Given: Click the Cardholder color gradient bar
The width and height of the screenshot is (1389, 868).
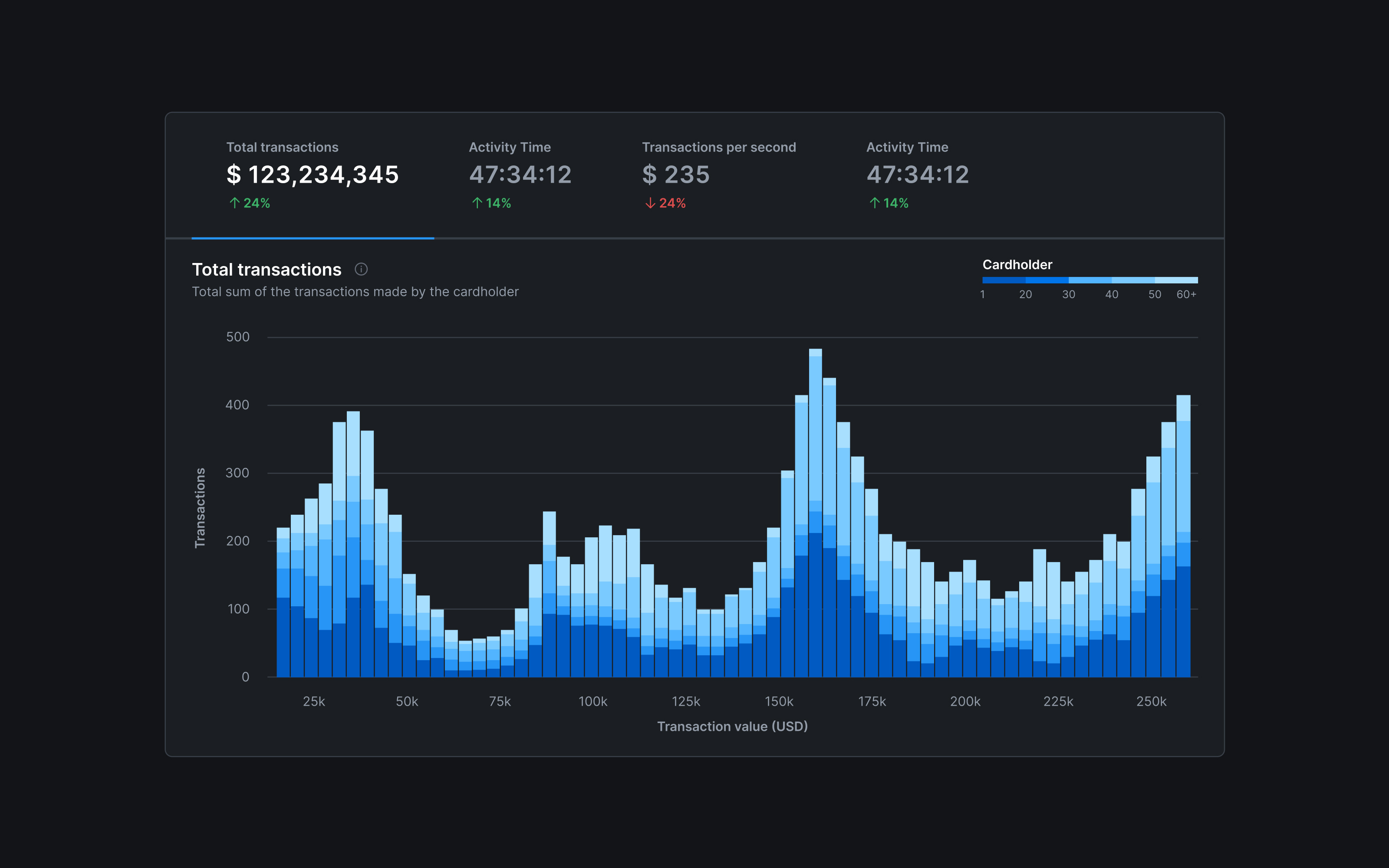Looking at the screenshot, I should [x=1089, y=280].
